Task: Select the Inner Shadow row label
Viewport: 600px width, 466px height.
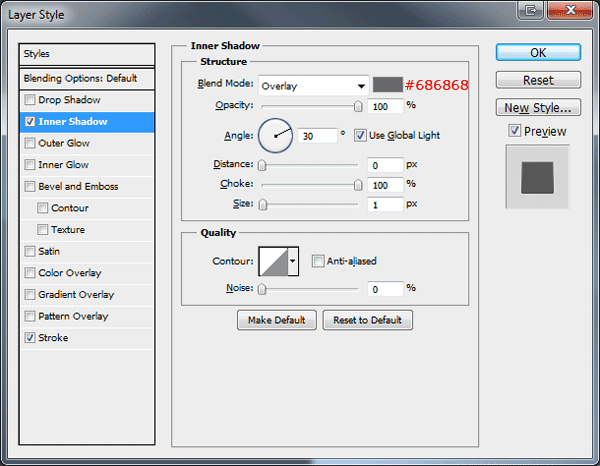Action: [73, 122]
